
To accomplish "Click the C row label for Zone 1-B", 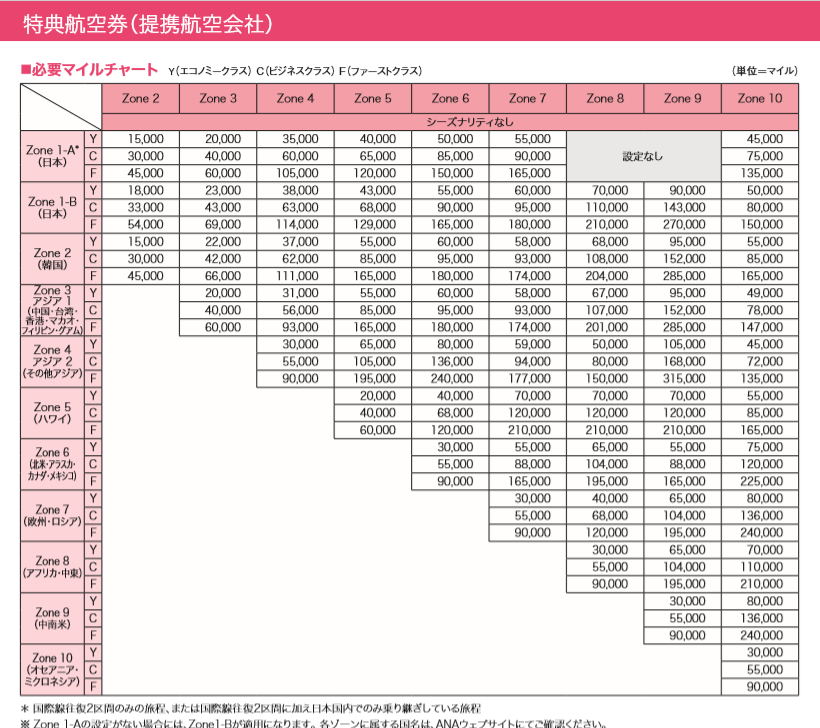I will [x=91, y=209].
